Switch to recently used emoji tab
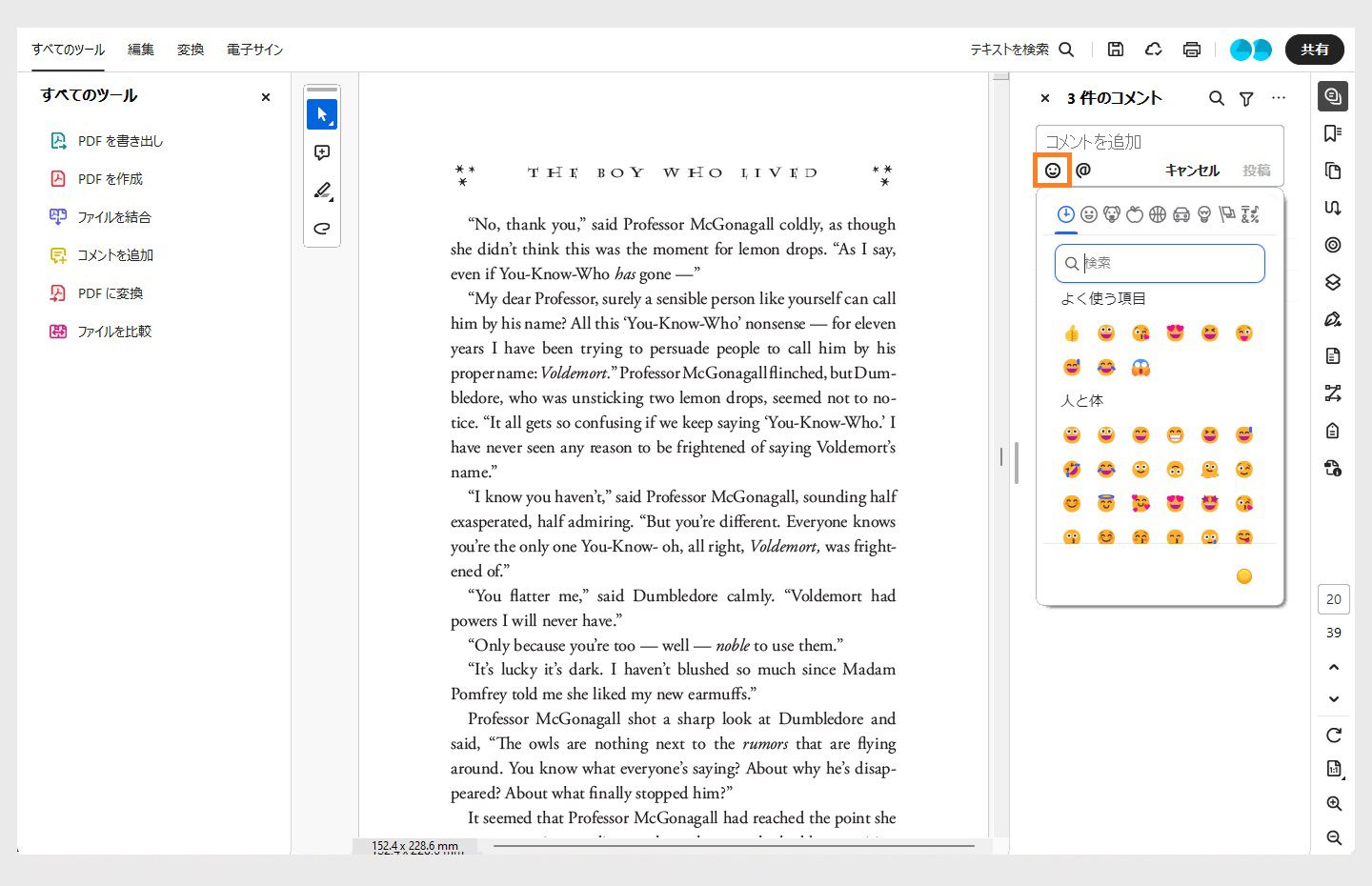Screen dimensions: 1372x886 point(1066,214)
